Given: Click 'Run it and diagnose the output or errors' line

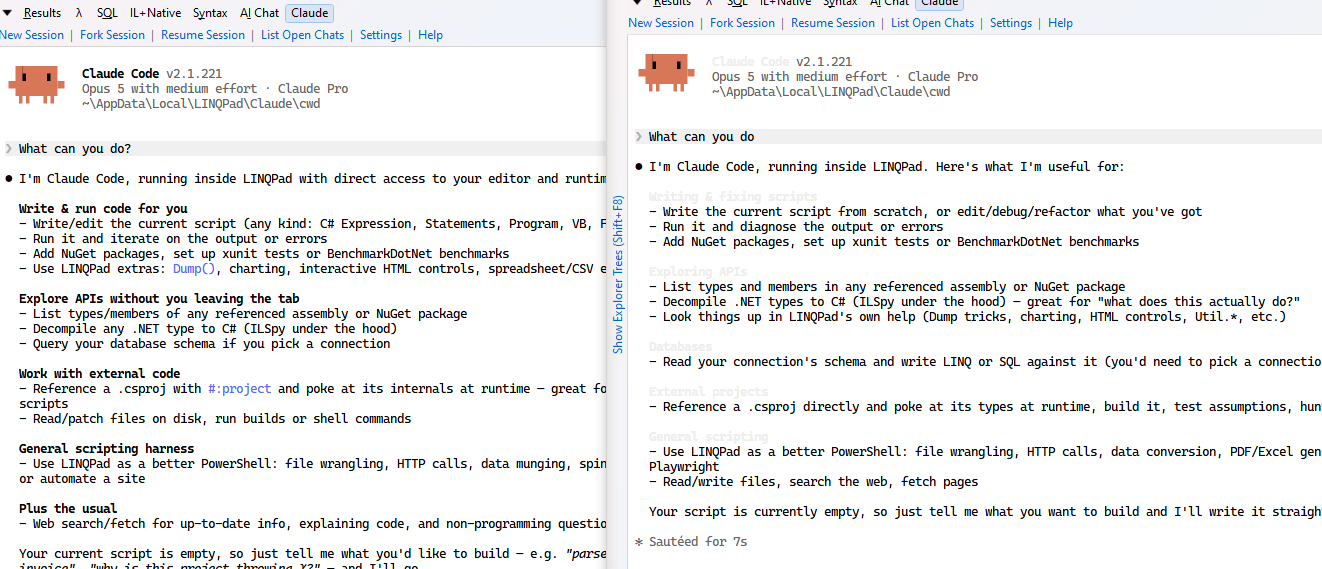Looking at the screenshot, I should click(796, 227).
